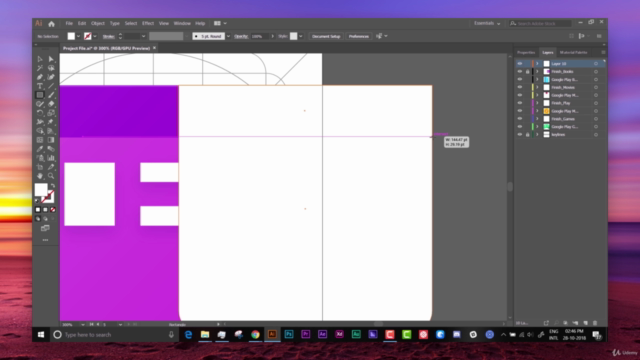Viewport: 640px width, 360px height.
Task: Select the Gradient tool
Action: click(x=51, y=140)
